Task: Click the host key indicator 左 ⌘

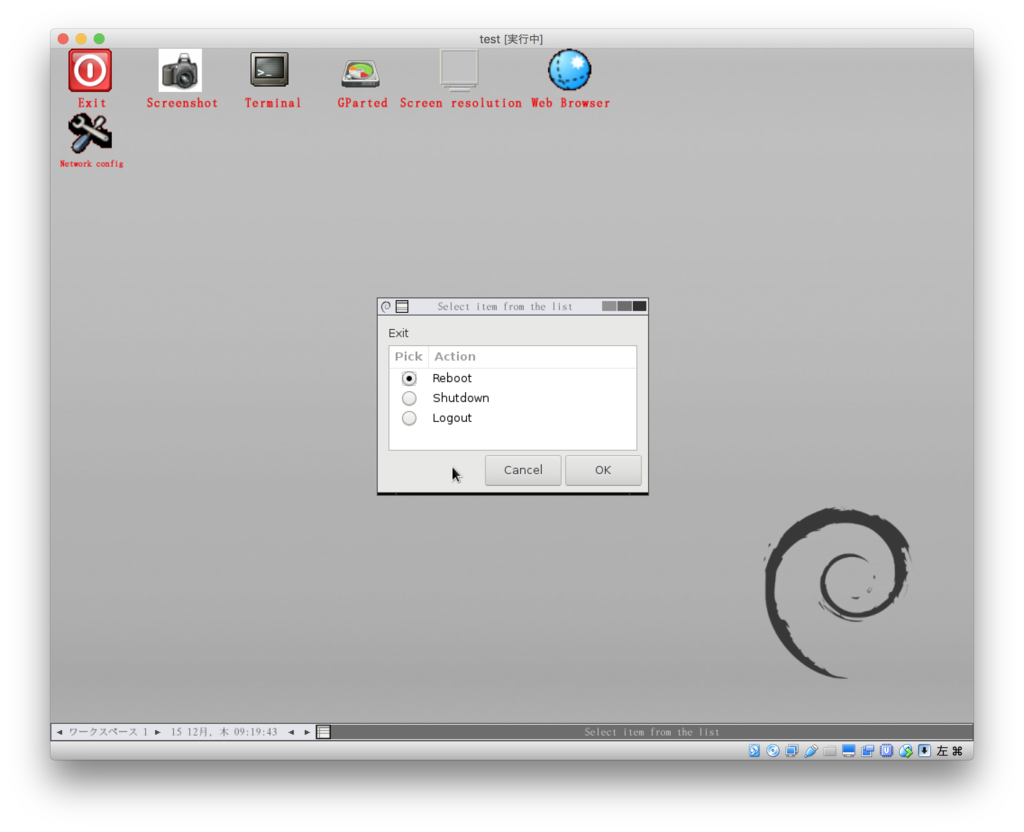Action: pyautogui.click(x=950, y=751)
